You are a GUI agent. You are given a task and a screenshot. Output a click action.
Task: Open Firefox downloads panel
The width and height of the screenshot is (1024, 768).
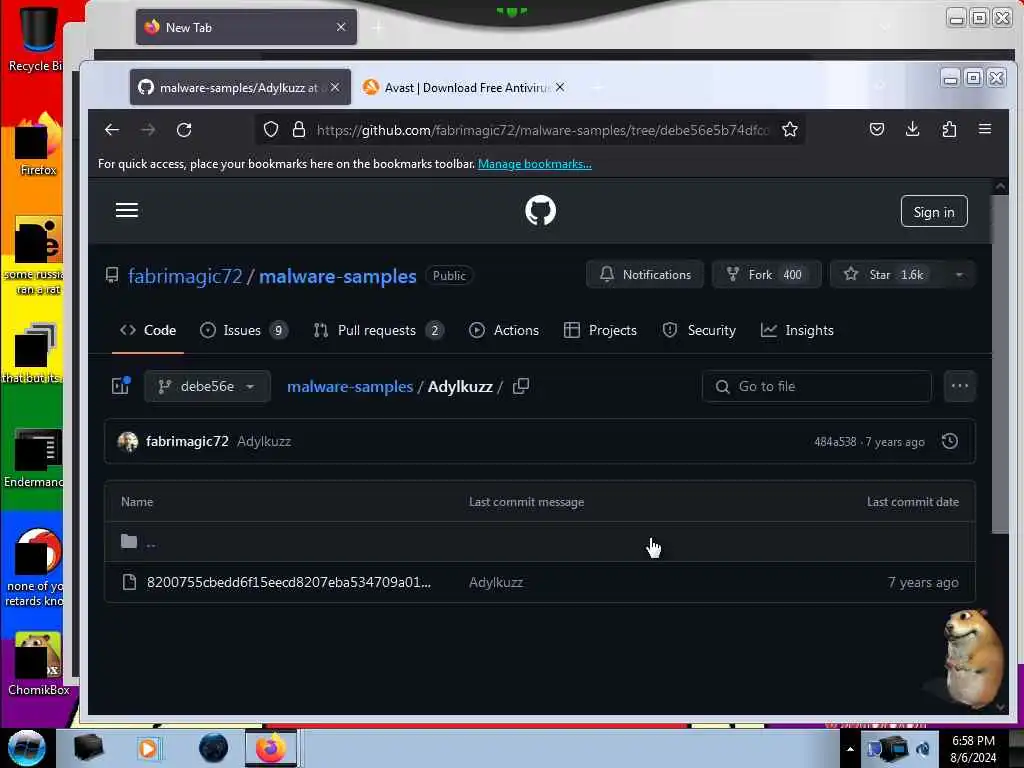(912, 129)
